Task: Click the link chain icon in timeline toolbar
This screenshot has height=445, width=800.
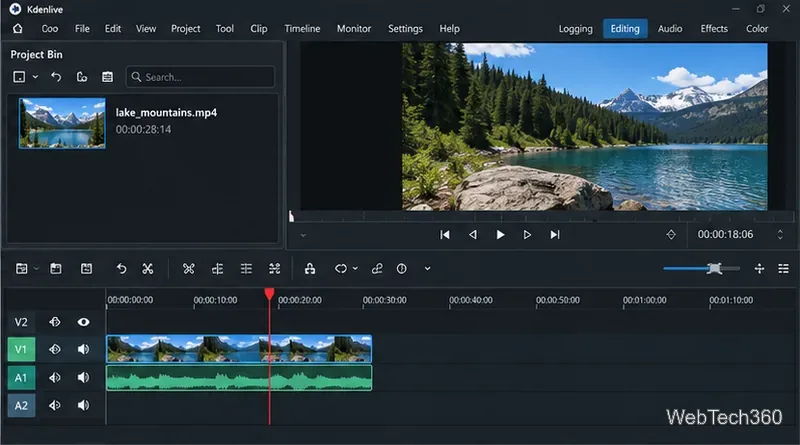Action: pos(377,269)
